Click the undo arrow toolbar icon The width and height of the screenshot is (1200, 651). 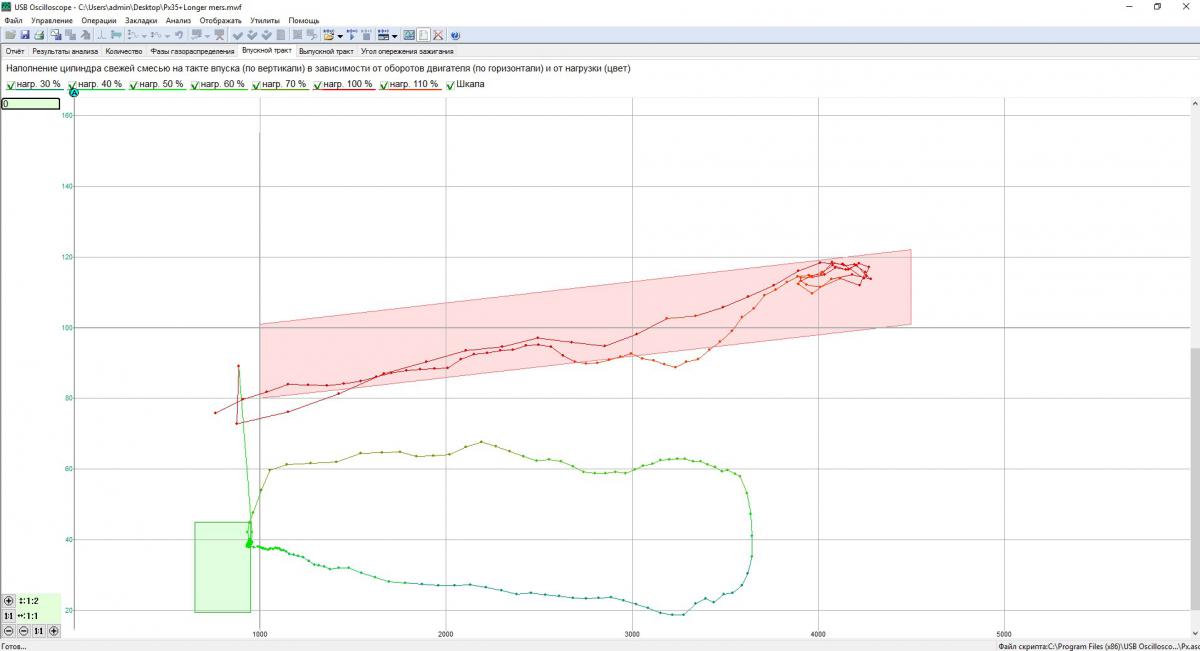point(179,35)
